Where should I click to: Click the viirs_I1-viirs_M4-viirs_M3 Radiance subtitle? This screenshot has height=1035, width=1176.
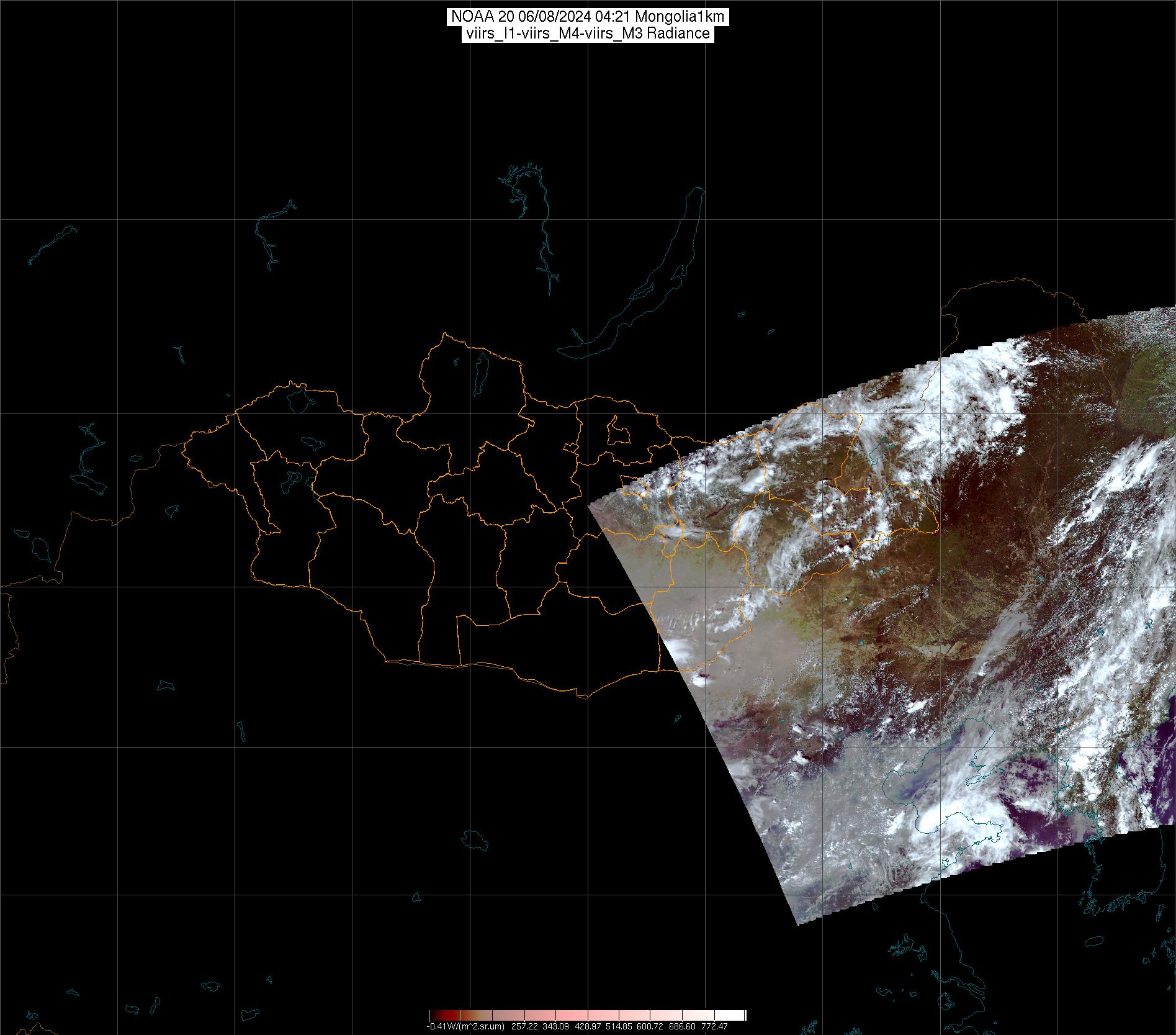[x=587, y=34]
